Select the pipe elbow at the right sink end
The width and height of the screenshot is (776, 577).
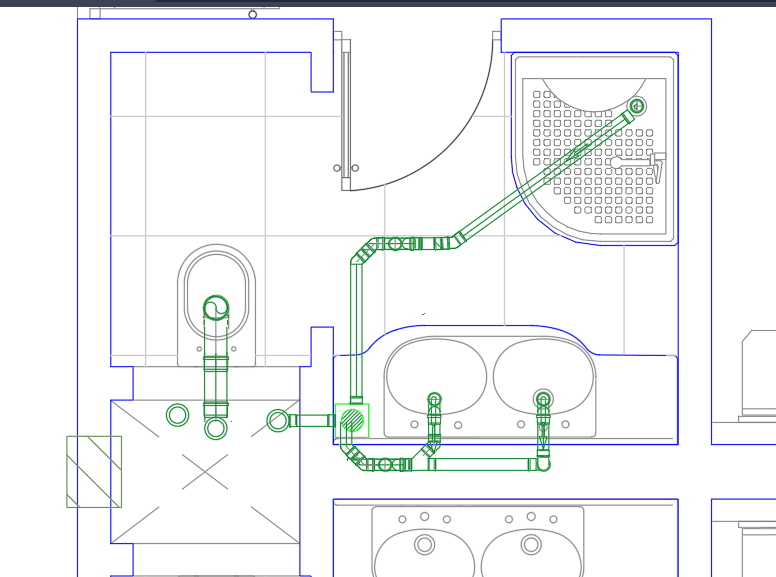tap(543, 464)
